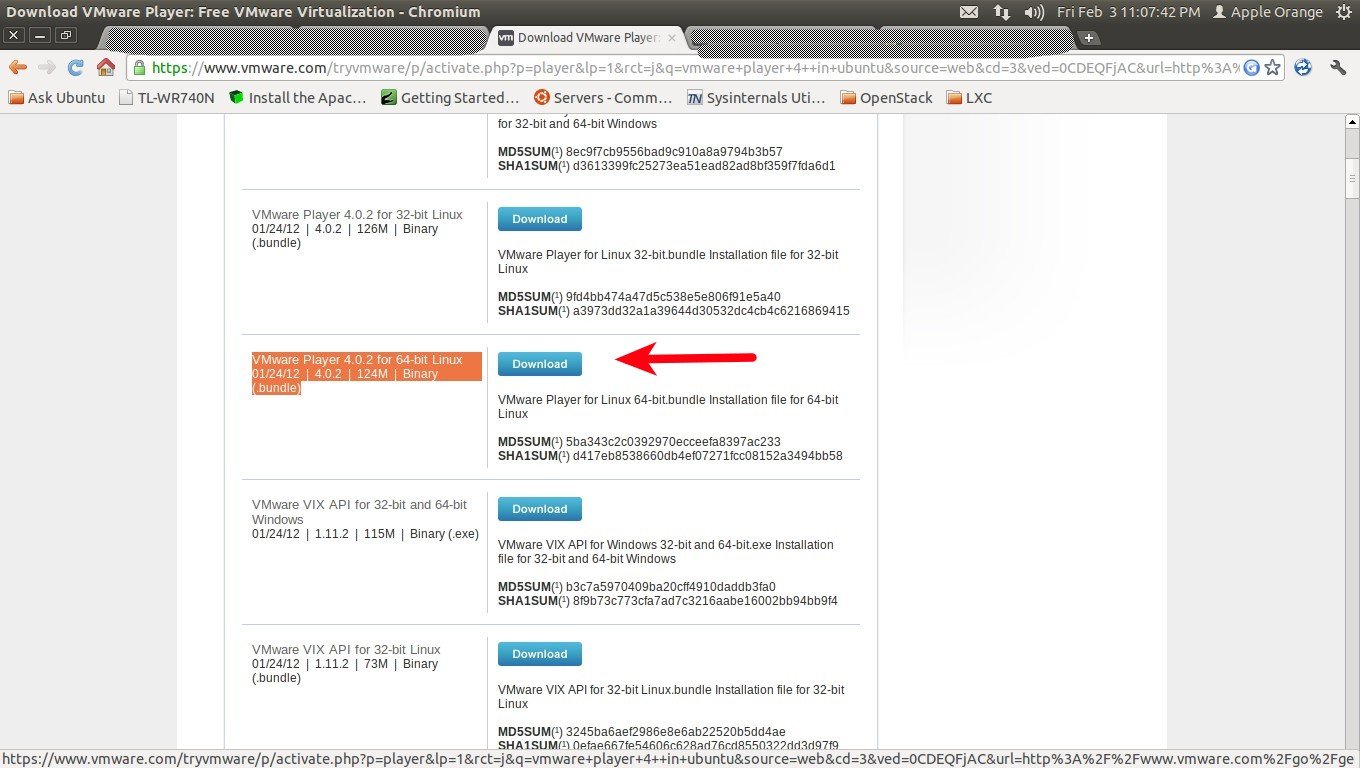Image resolution: width=1360 pixels, height=768 pixels.
Task: Open the sound volume indicator
Action: point(1034,12)
